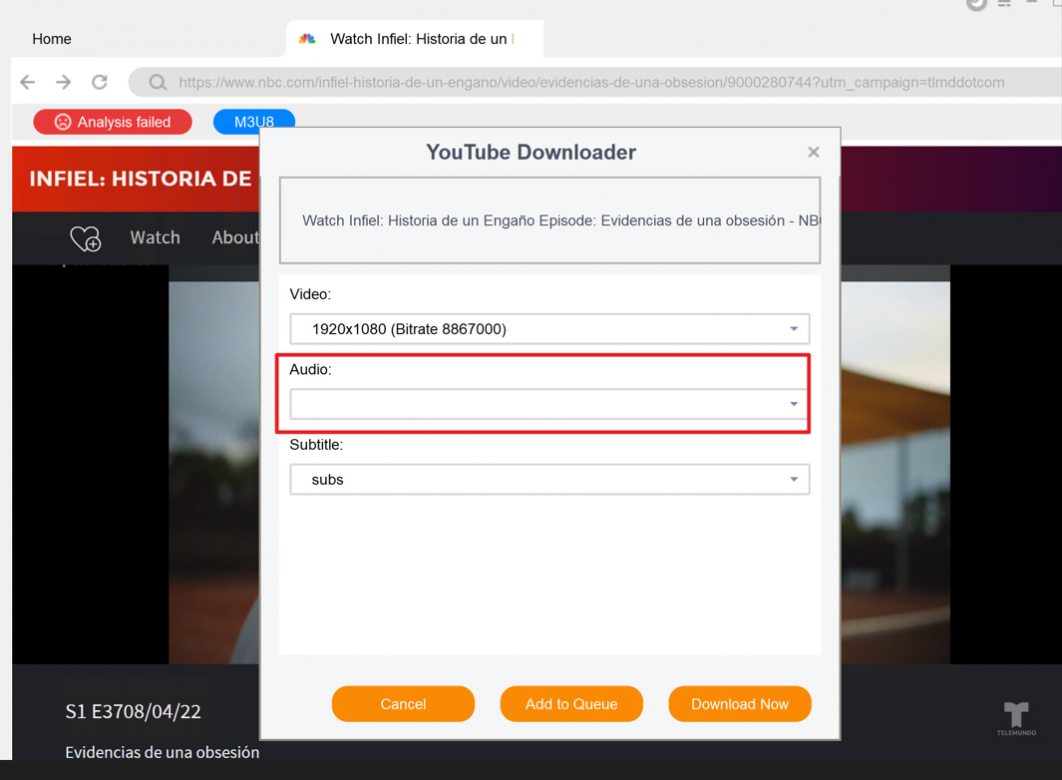Click the magnifier icon in address bar
The height and width of the screenshot is (780, 1062).
coord(157,83)
